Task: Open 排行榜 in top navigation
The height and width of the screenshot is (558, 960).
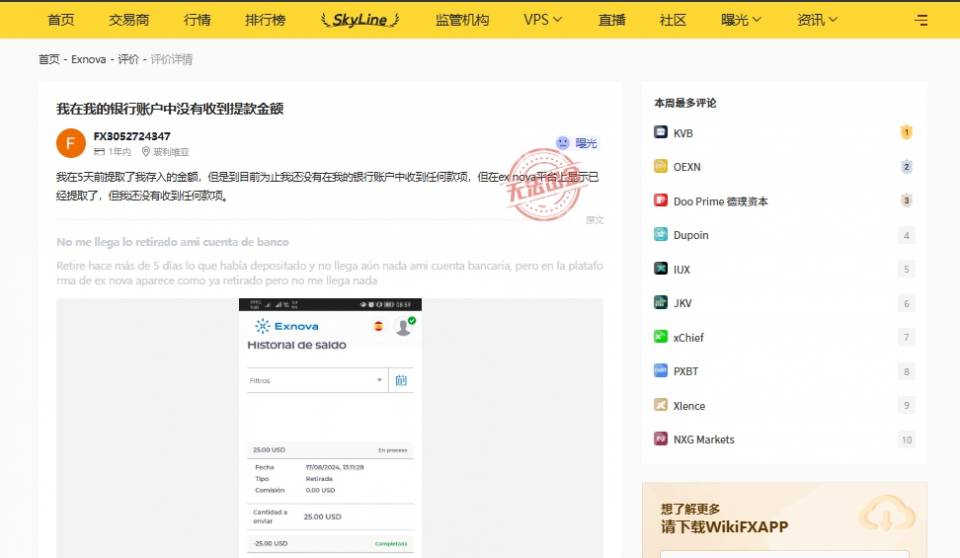Action: [x=265, y=20]
